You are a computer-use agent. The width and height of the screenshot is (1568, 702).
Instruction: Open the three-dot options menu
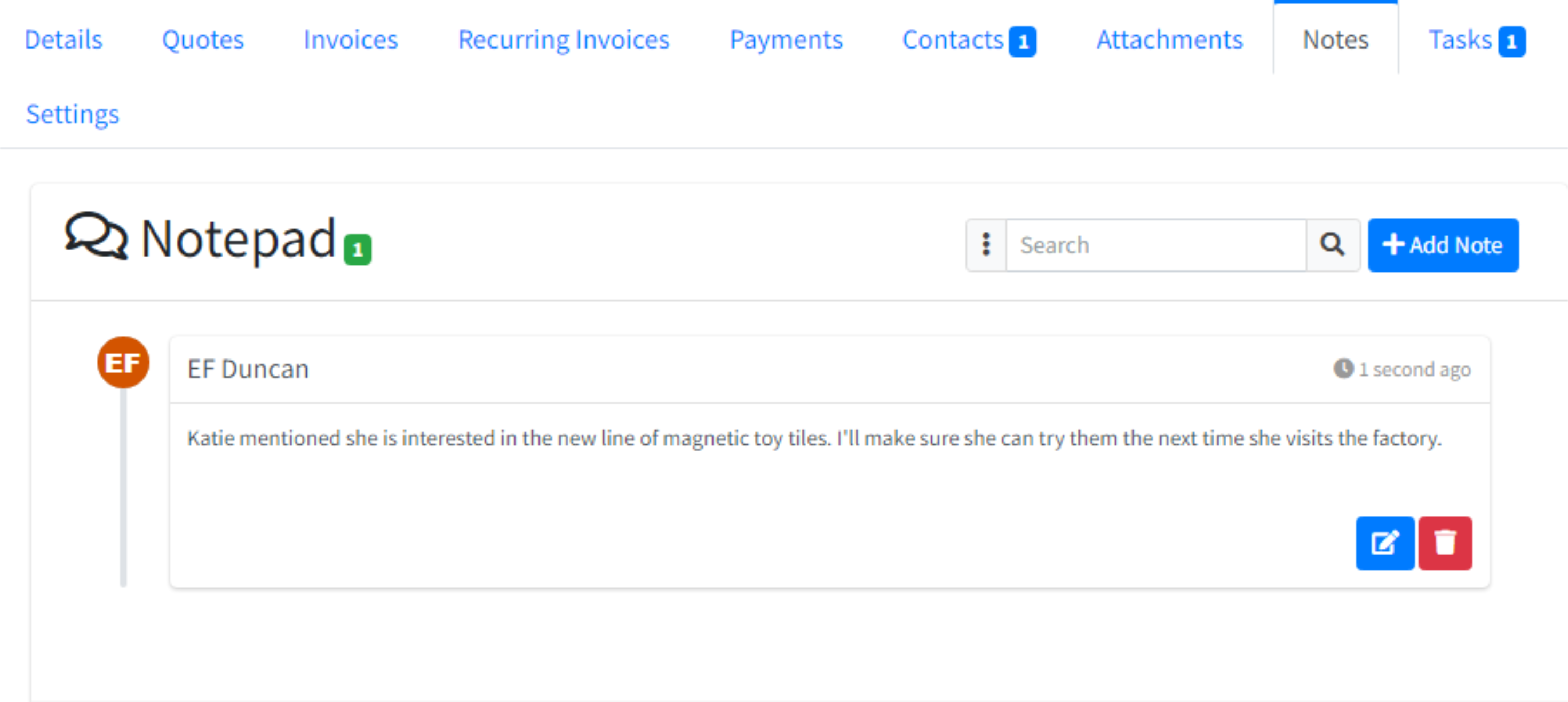[986, 244]
